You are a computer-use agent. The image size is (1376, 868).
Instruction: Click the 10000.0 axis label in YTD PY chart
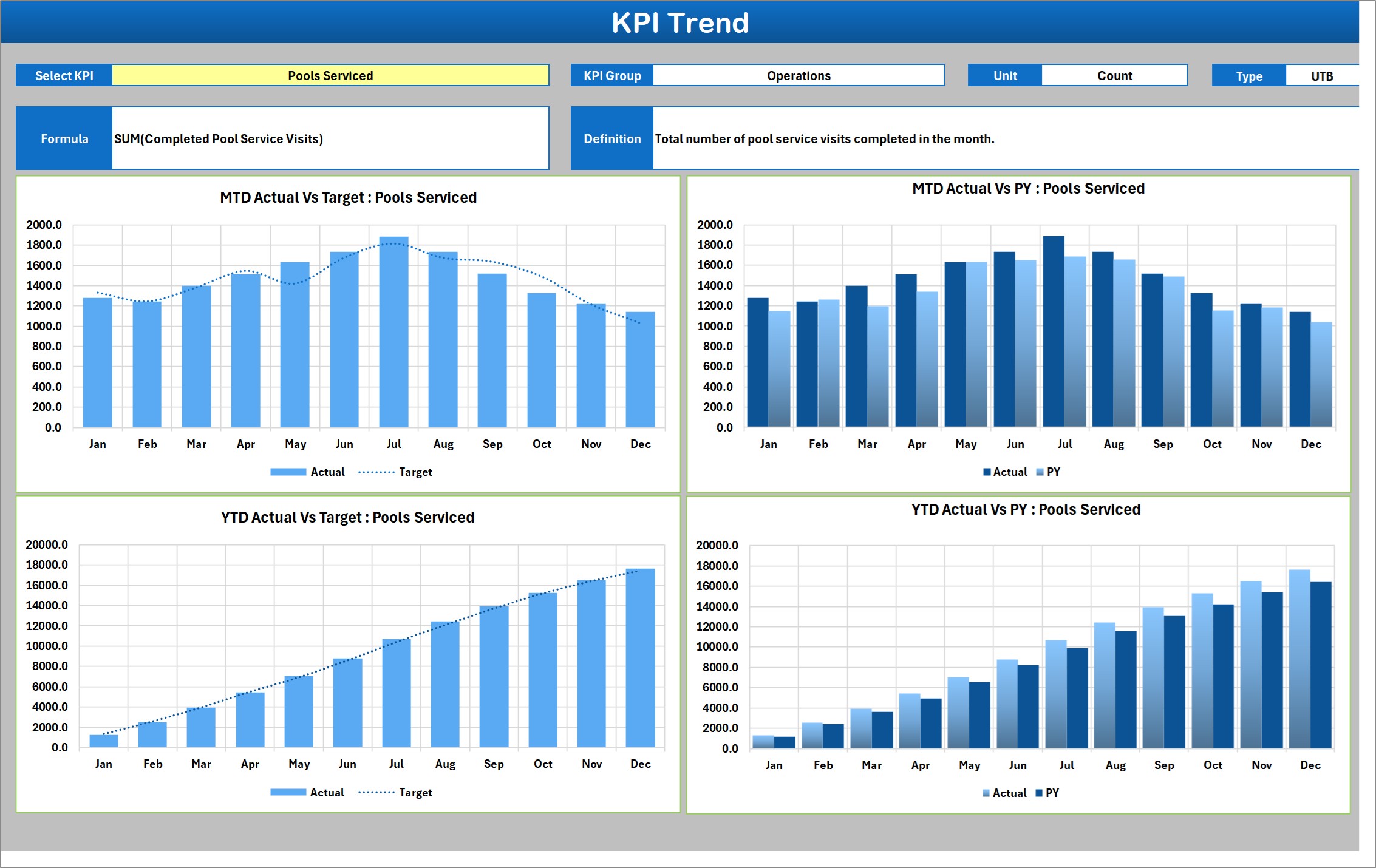click(717, 647)
